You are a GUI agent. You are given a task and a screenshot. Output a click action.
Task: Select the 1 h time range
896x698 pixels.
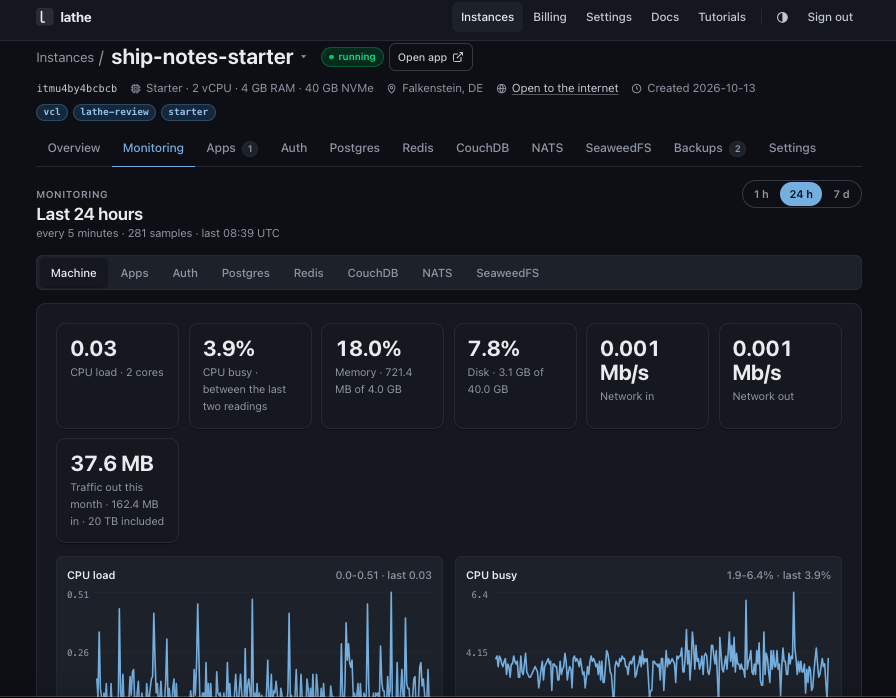[x=761, y=194]
